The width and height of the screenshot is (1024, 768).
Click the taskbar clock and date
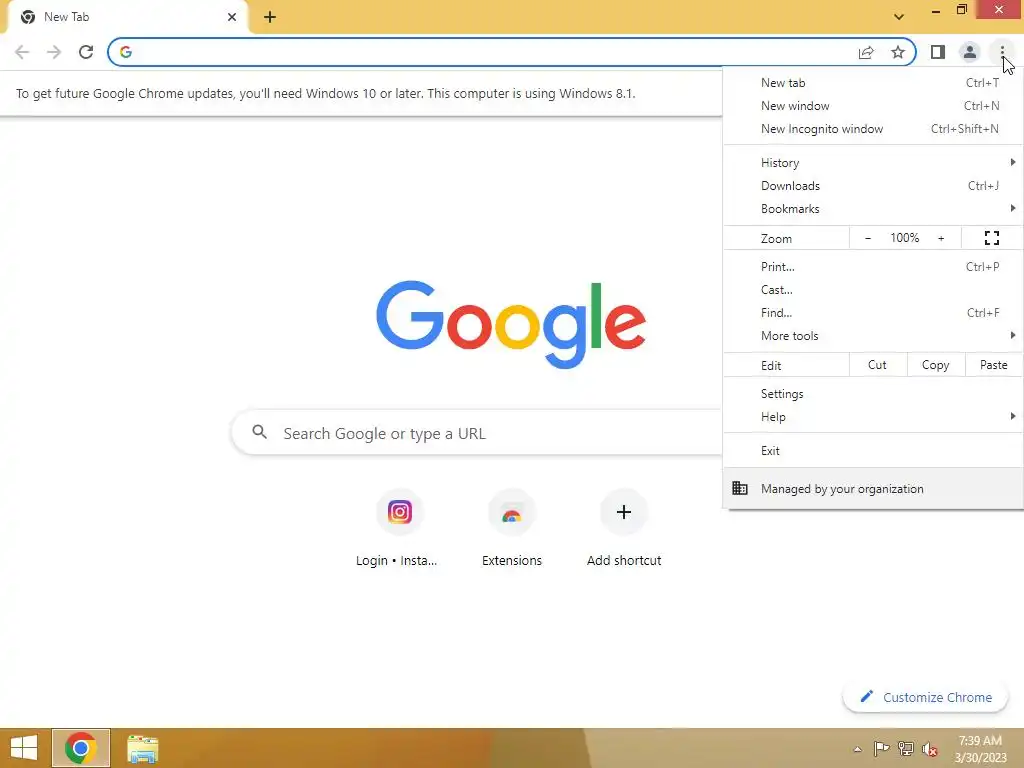coord(980,748)
